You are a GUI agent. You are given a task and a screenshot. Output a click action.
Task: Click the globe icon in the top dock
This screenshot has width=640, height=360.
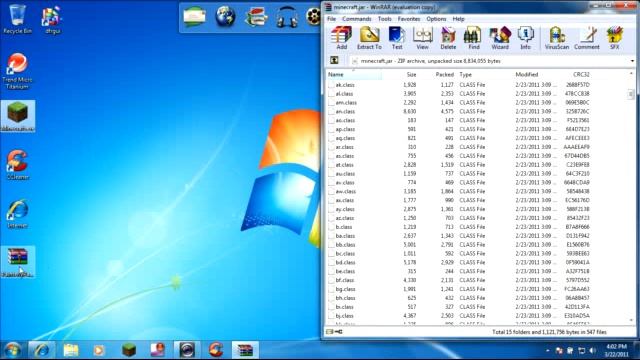pos(225,17)
